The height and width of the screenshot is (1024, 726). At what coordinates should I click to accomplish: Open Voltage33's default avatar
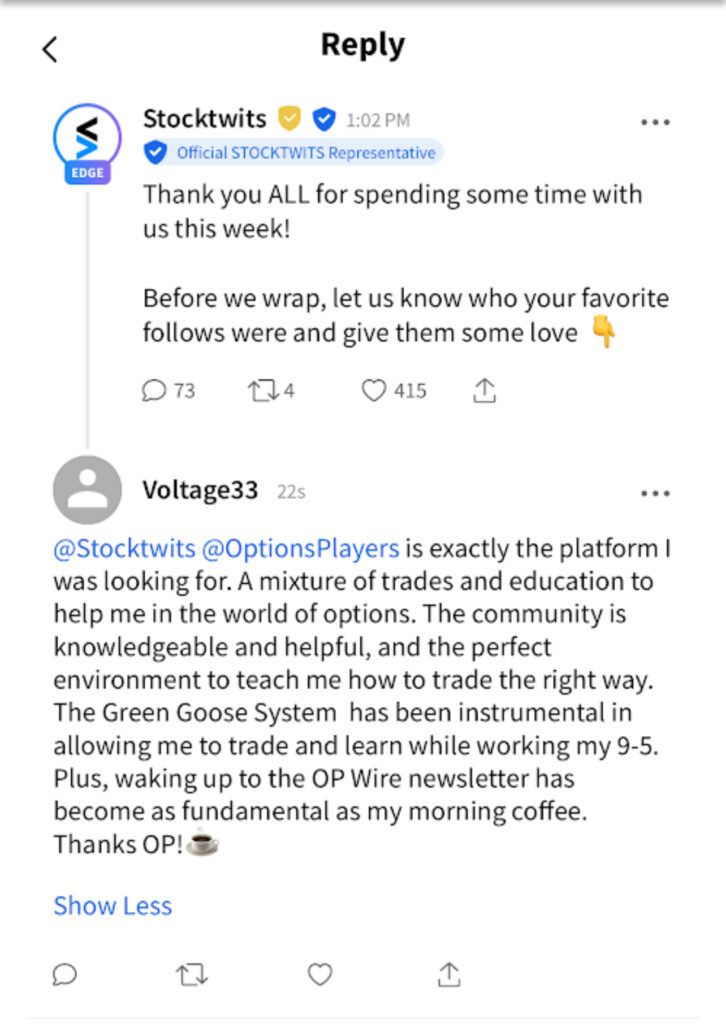[x=87, y=490]
